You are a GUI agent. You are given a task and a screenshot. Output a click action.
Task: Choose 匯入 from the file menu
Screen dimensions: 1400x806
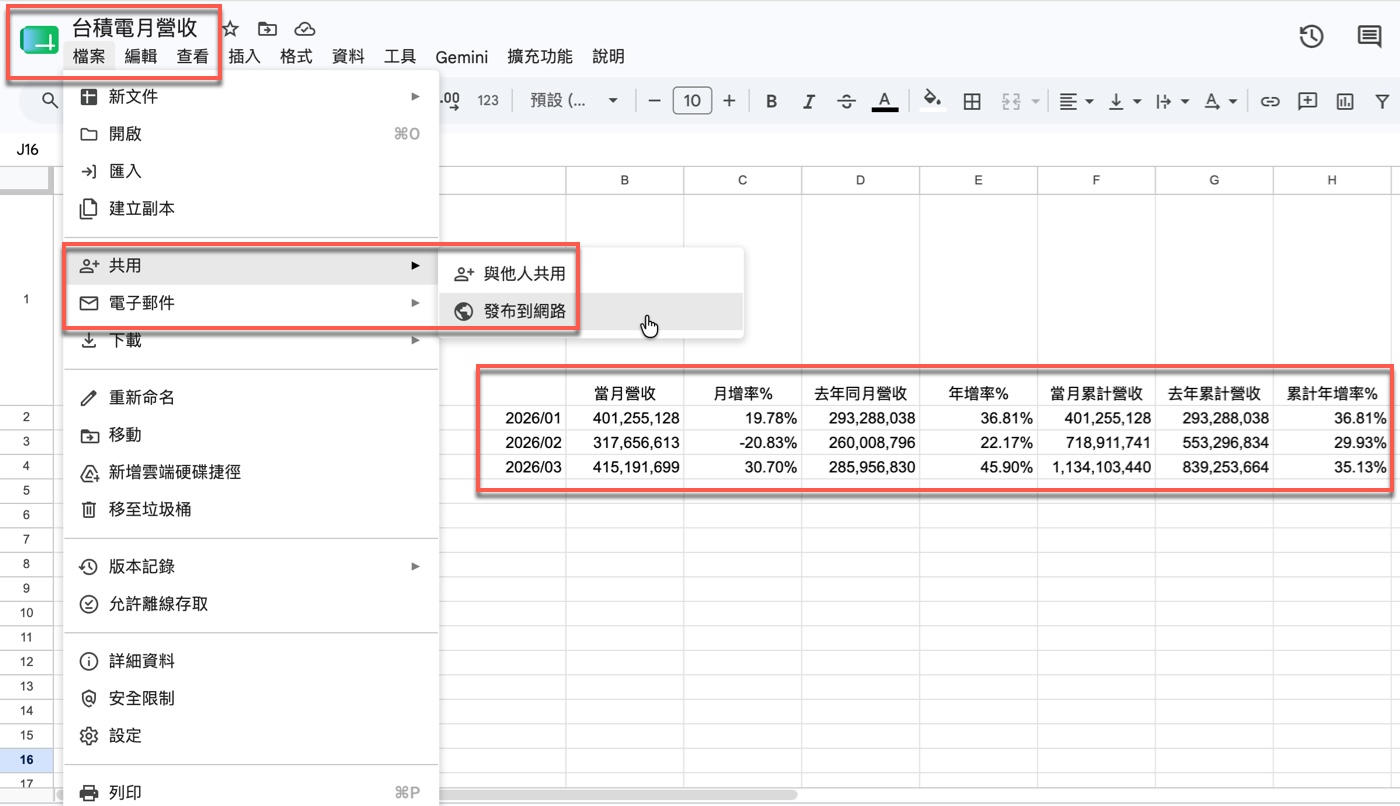pos(251,172)
